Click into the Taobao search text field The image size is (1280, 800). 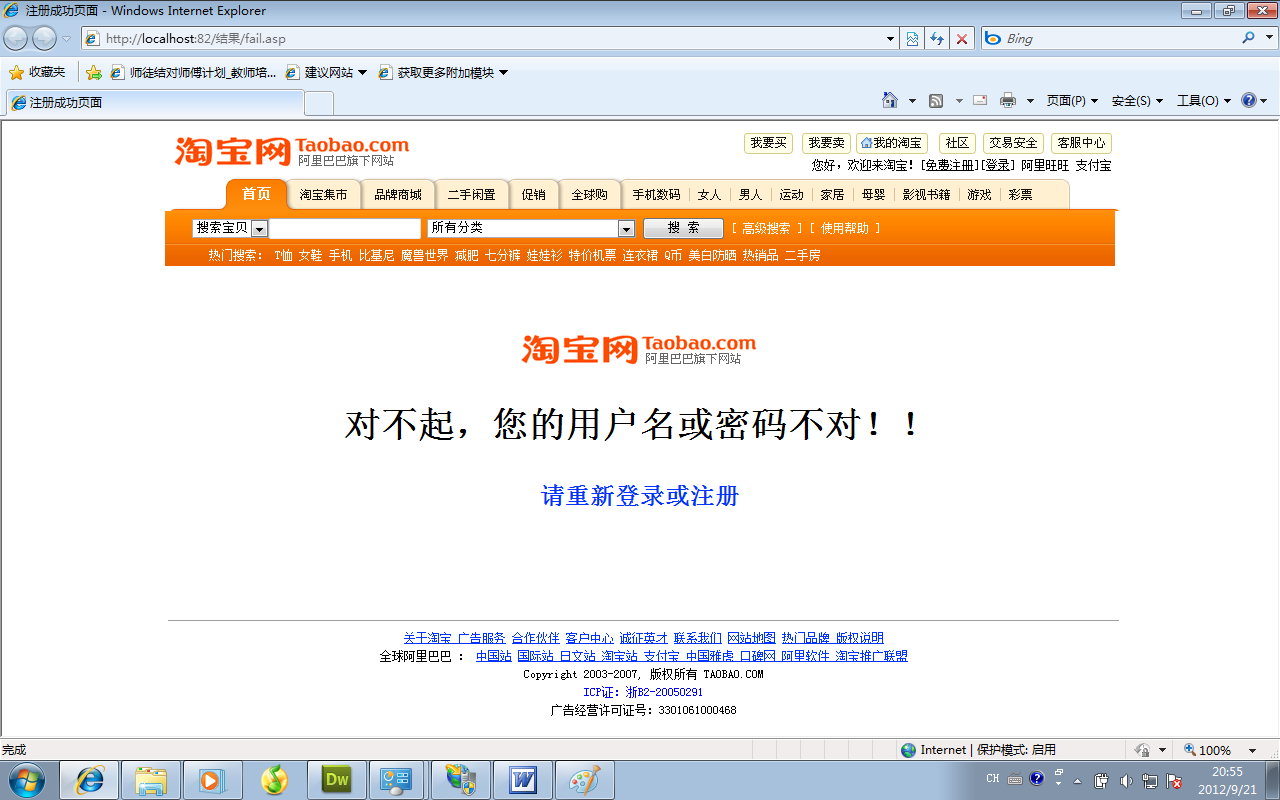[x=345, y=229]
